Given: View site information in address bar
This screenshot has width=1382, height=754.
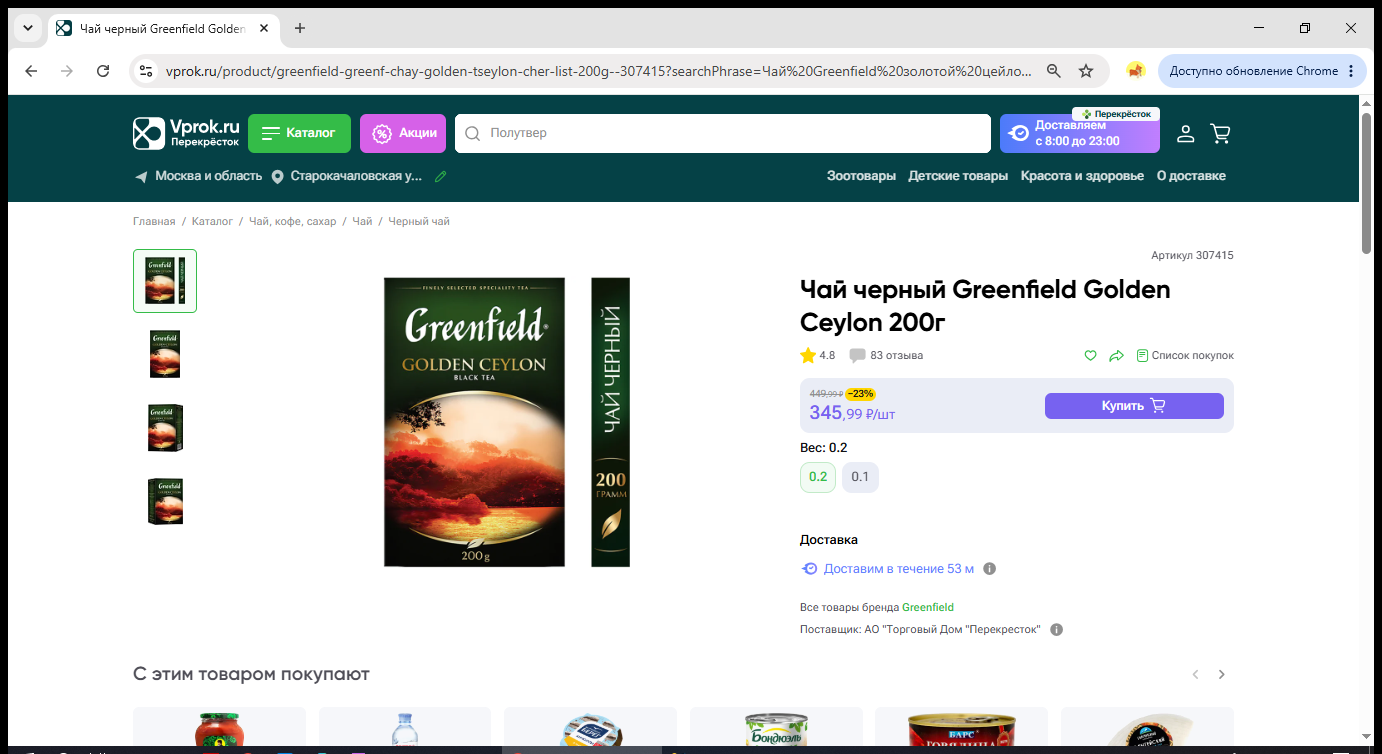Looking at the screenshot, I should pyautogui.click(x=146, y=71).
